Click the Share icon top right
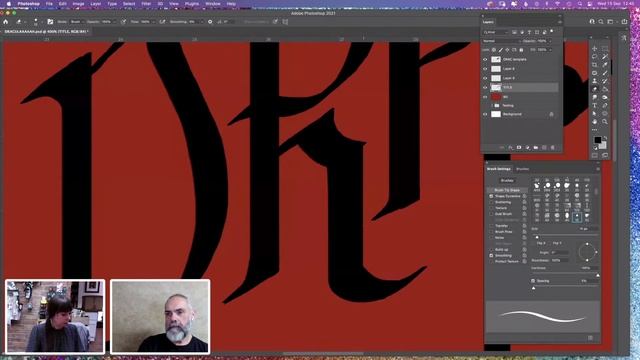The width and height of the screenshot is (640, 360). click(624, 22)
